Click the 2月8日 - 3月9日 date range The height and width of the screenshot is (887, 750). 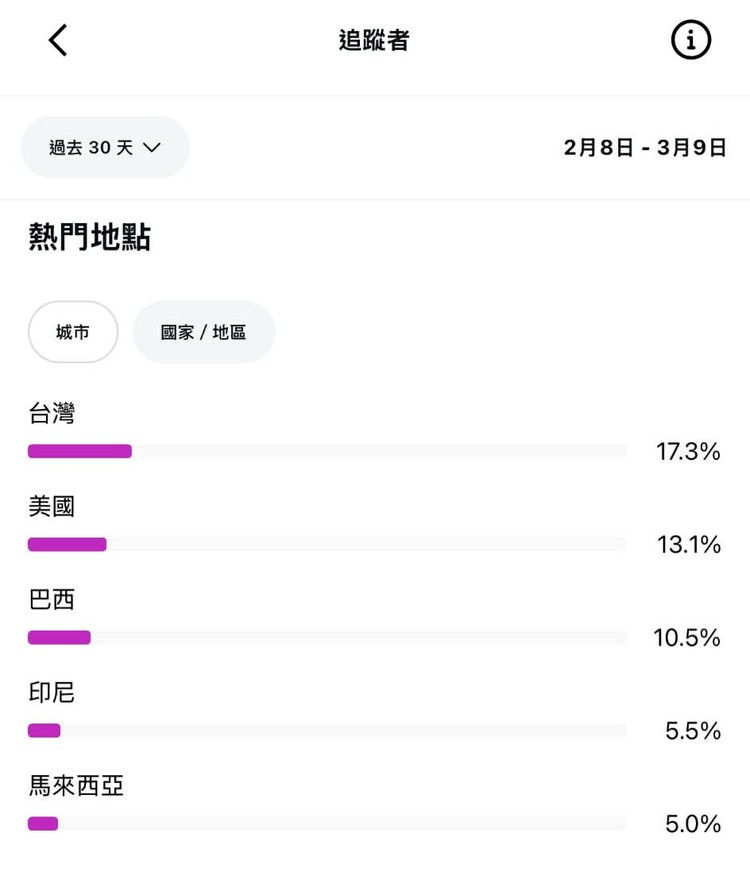click(644, 148)
